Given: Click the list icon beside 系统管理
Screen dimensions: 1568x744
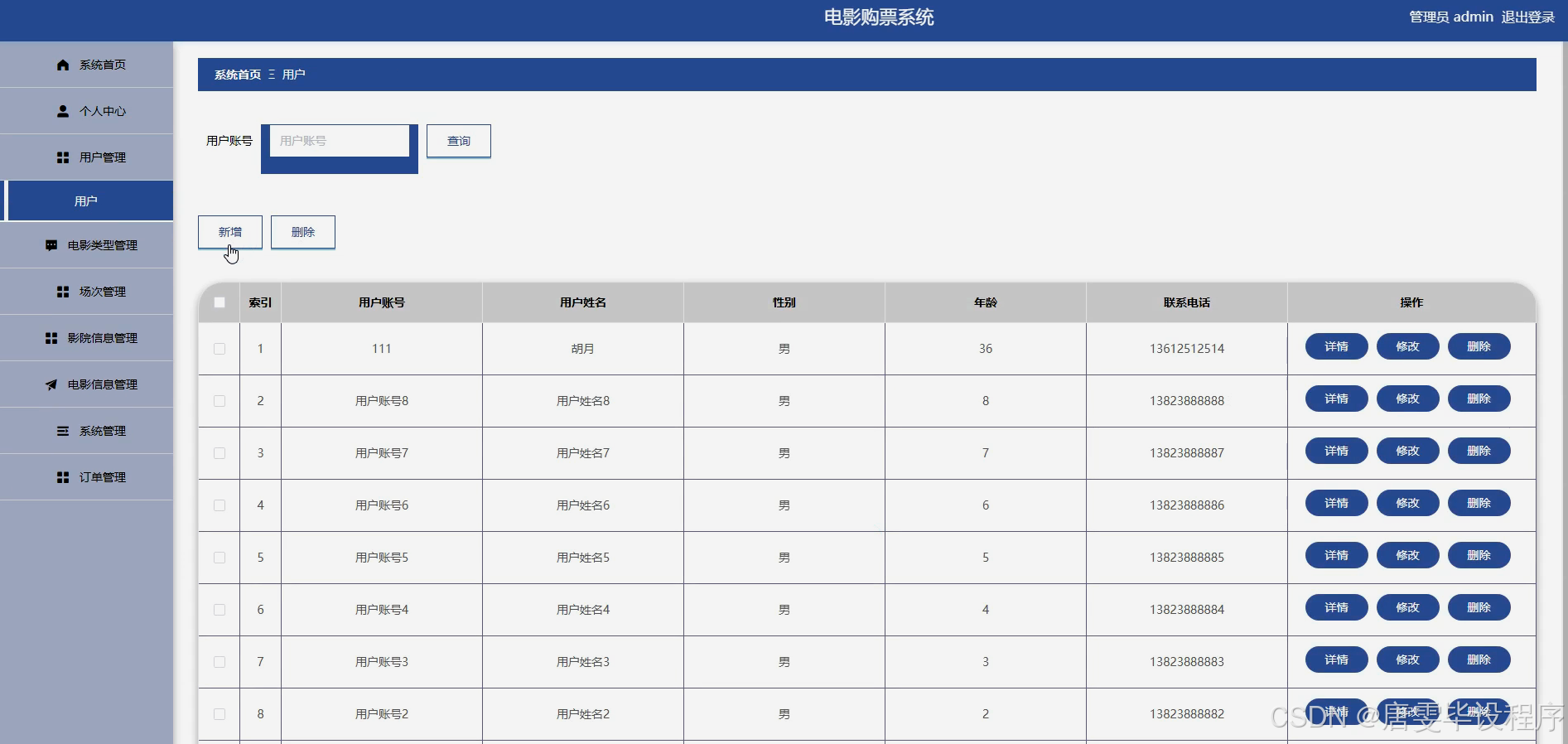Looking at the screenshot, I should pyautogui.click(x=63, y=431).
